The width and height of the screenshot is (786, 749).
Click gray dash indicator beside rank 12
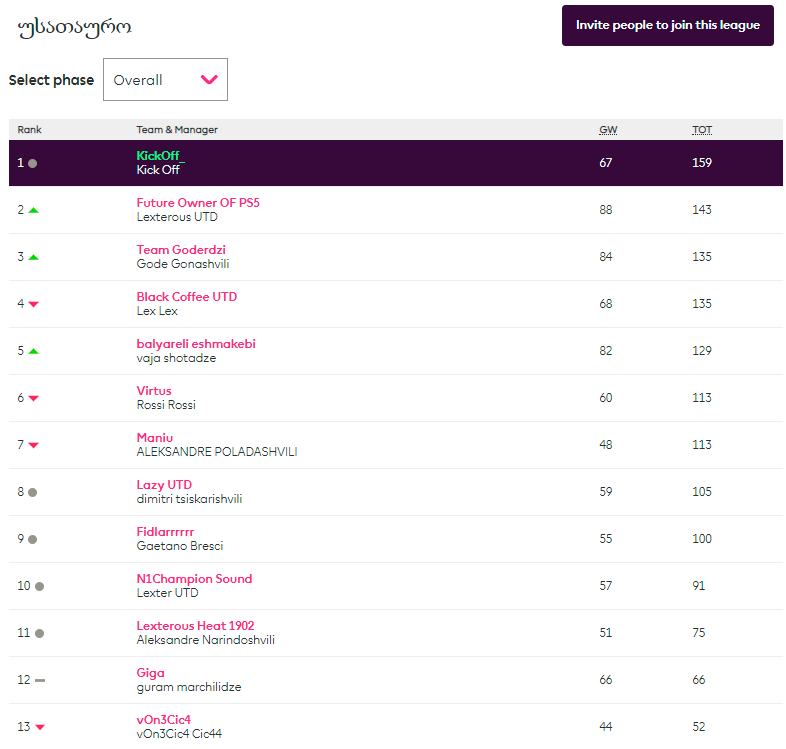click(40, 680)
